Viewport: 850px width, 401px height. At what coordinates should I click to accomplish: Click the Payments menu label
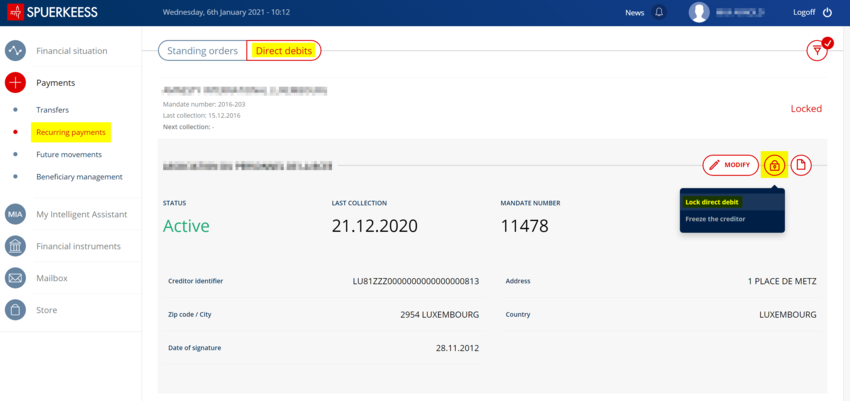coord(56,83)
